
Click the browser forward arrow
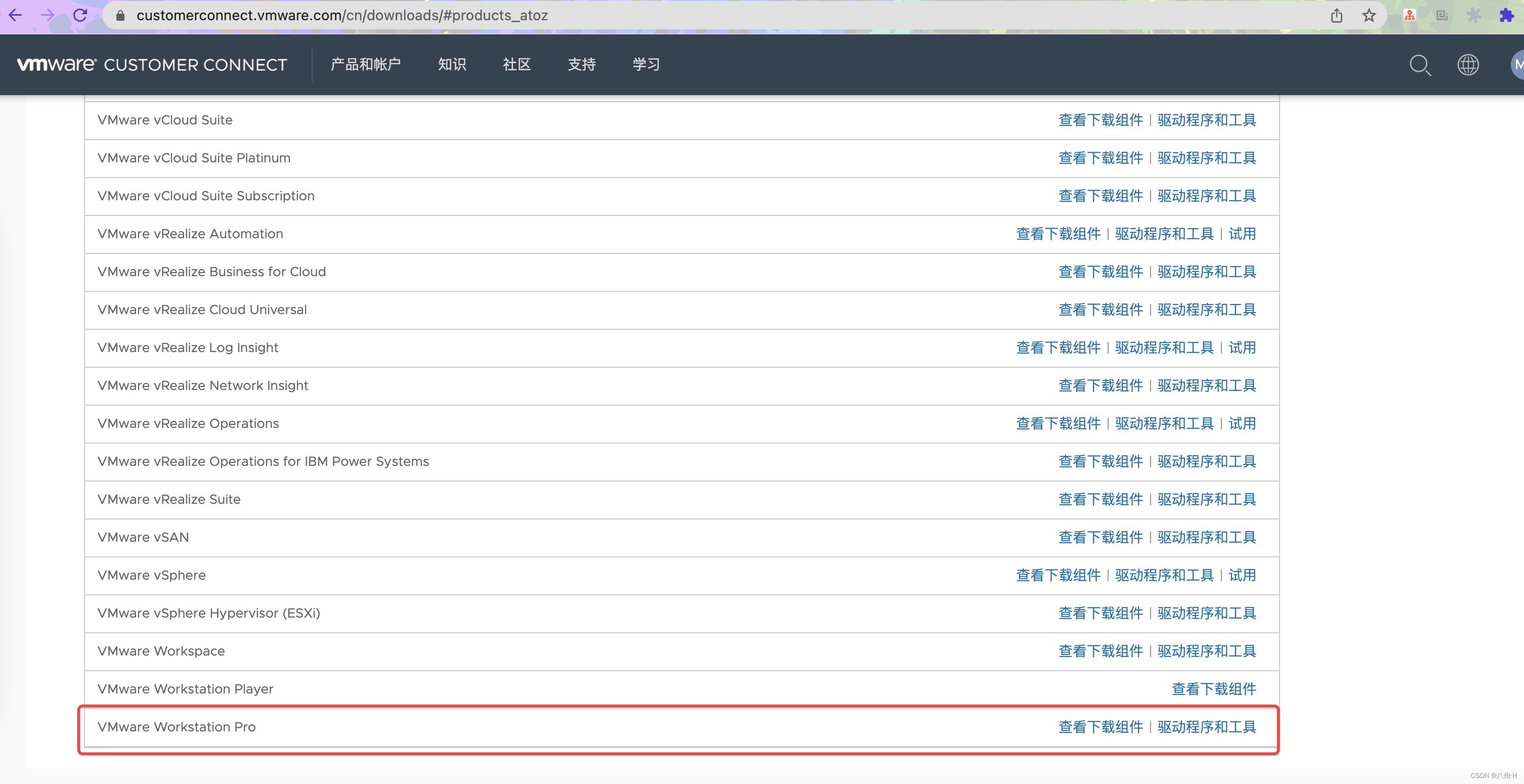[x=48, y=15]
